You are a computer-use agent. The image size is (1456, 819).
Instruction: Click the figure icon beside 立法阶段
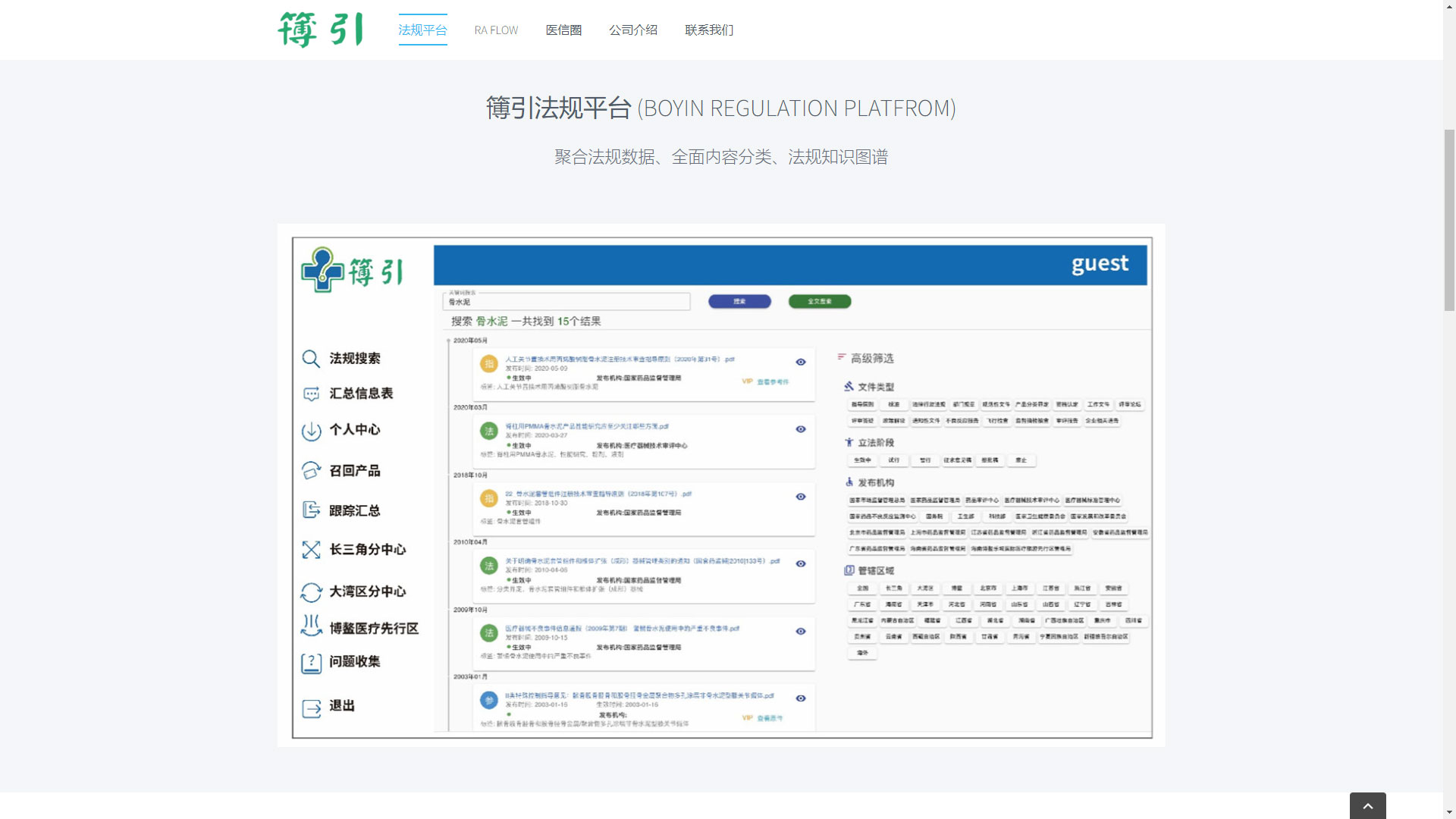click(849, 441)
